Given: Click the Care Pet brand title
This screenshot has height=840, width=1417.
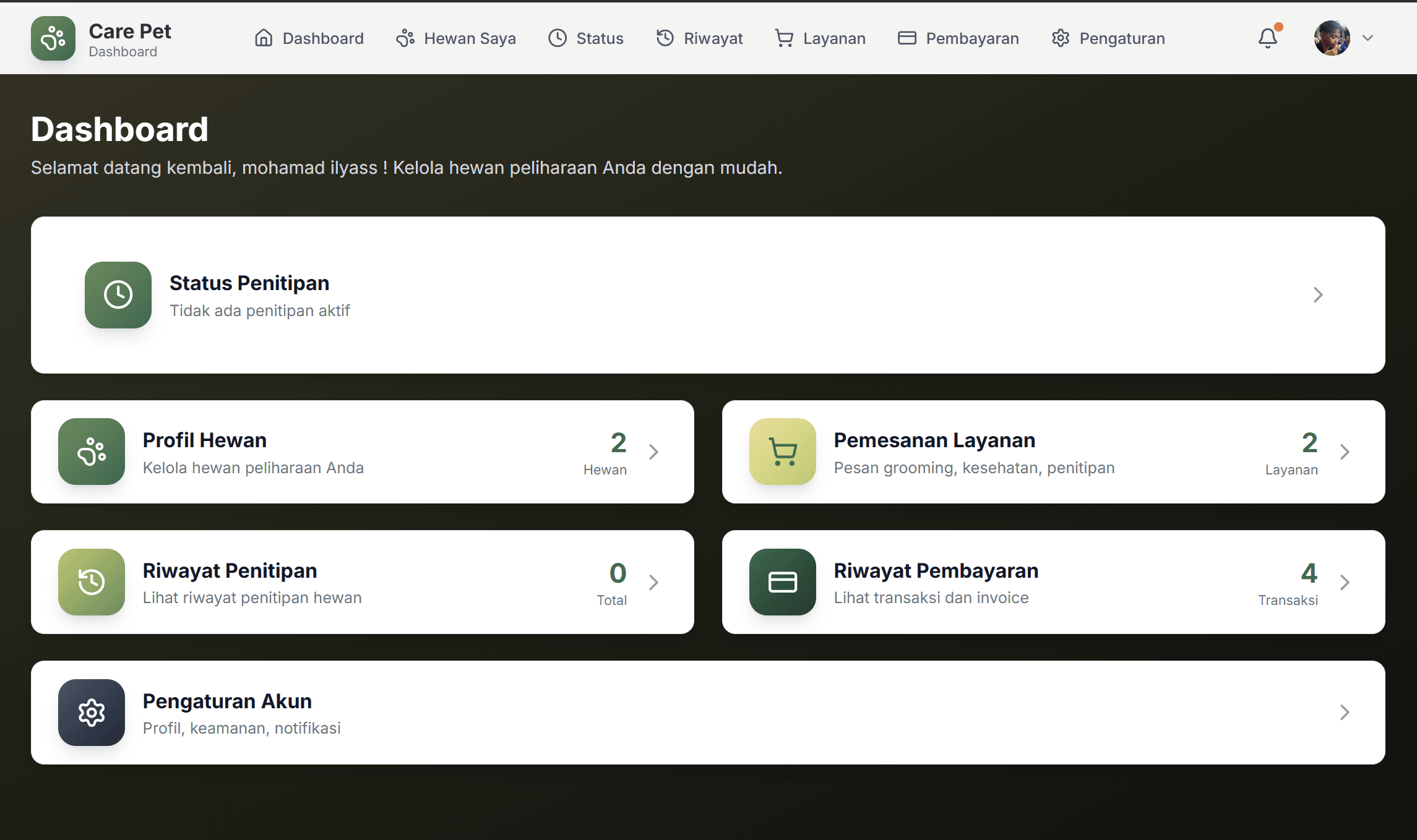Looking at the screenshot, I should click(130, 31).
